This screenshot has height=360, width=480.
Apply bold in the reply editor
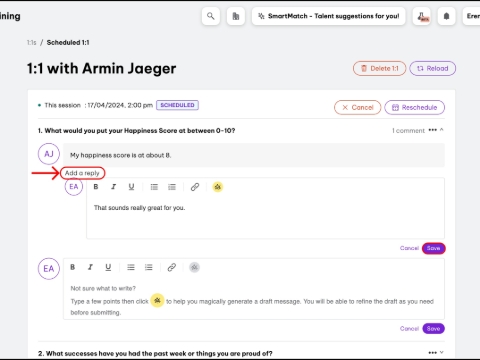[96, 187]
